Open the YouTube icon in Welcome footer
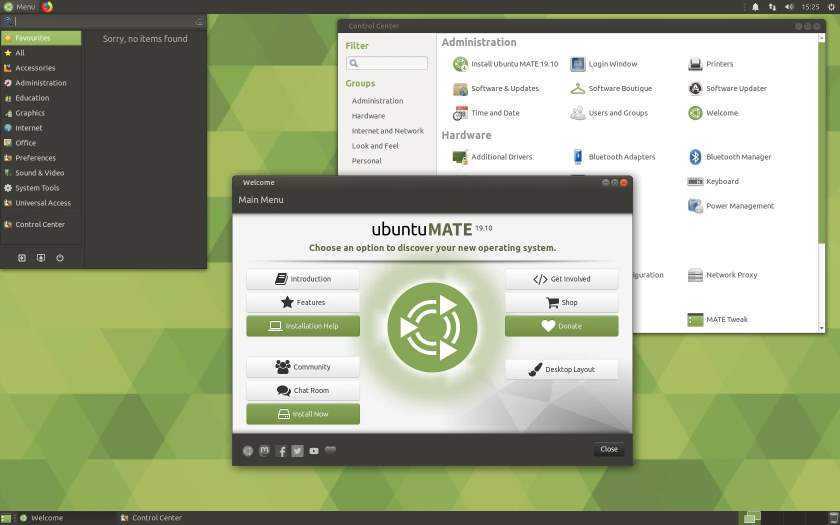The width and height of the screenshot is (840, 525). coord(314,451)
